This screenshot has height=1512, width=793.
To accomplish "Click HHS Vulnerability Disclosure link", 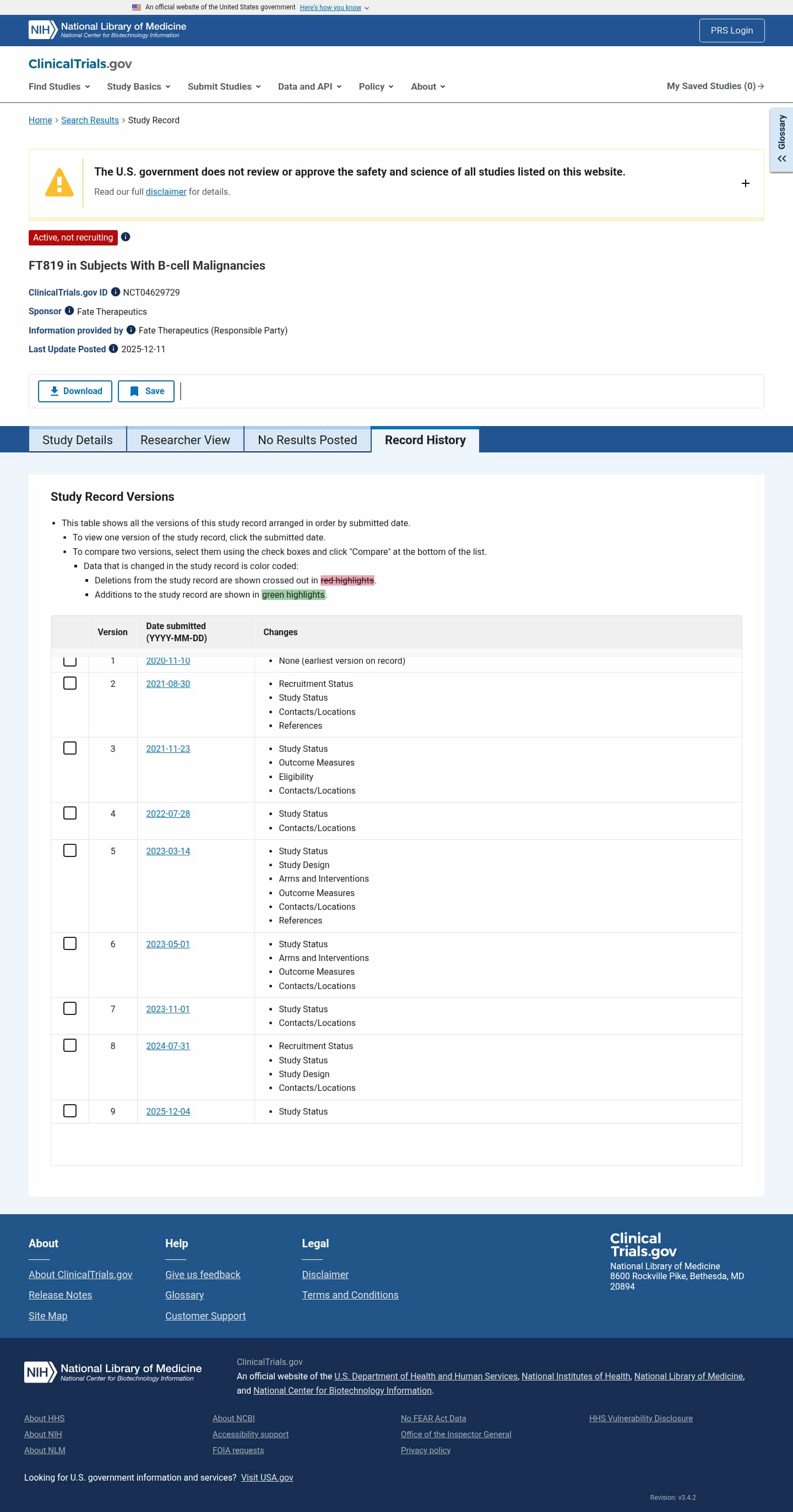I will 640,1418.
